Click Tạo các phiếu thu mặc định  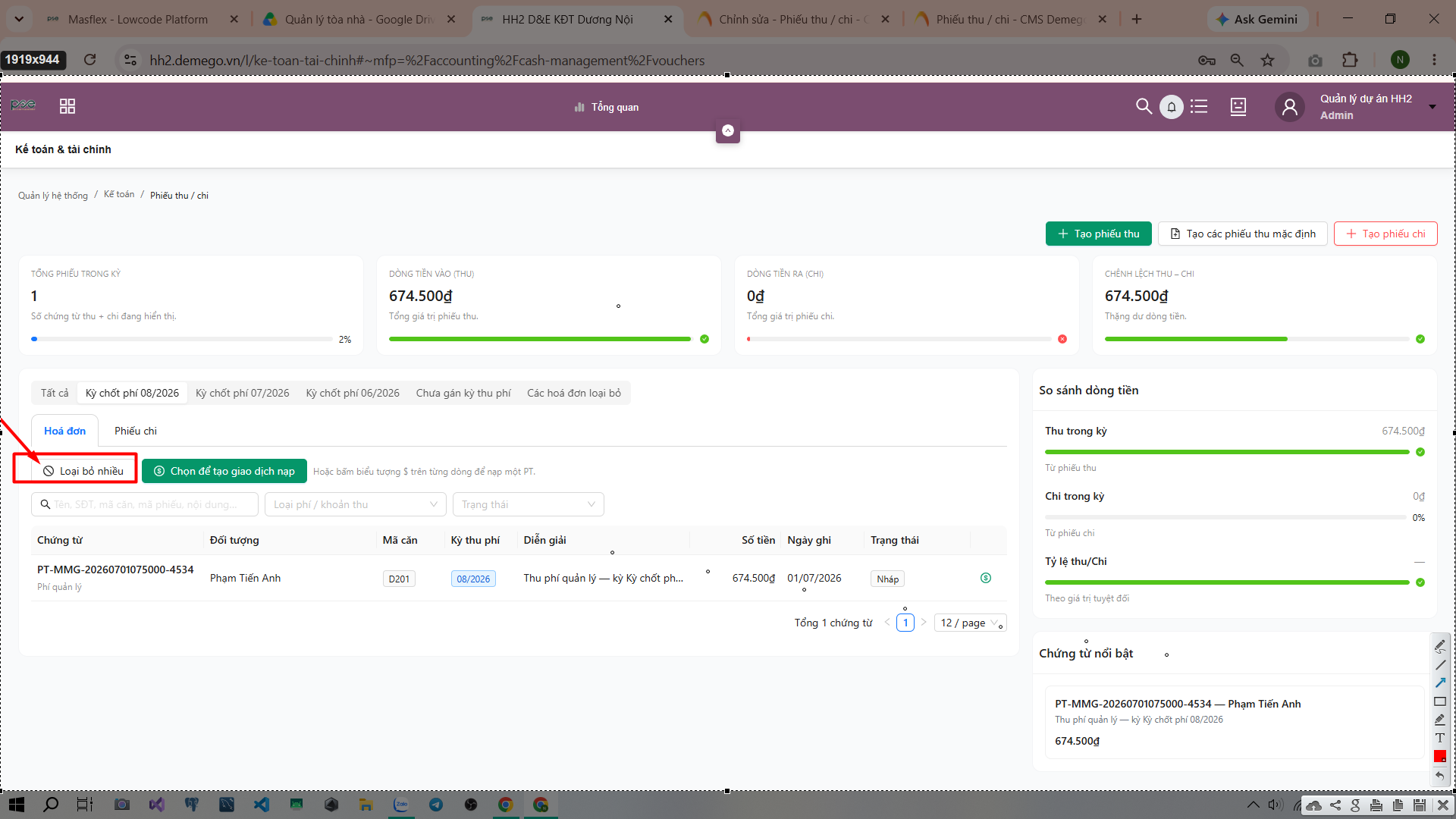(x=1243, y=234)
